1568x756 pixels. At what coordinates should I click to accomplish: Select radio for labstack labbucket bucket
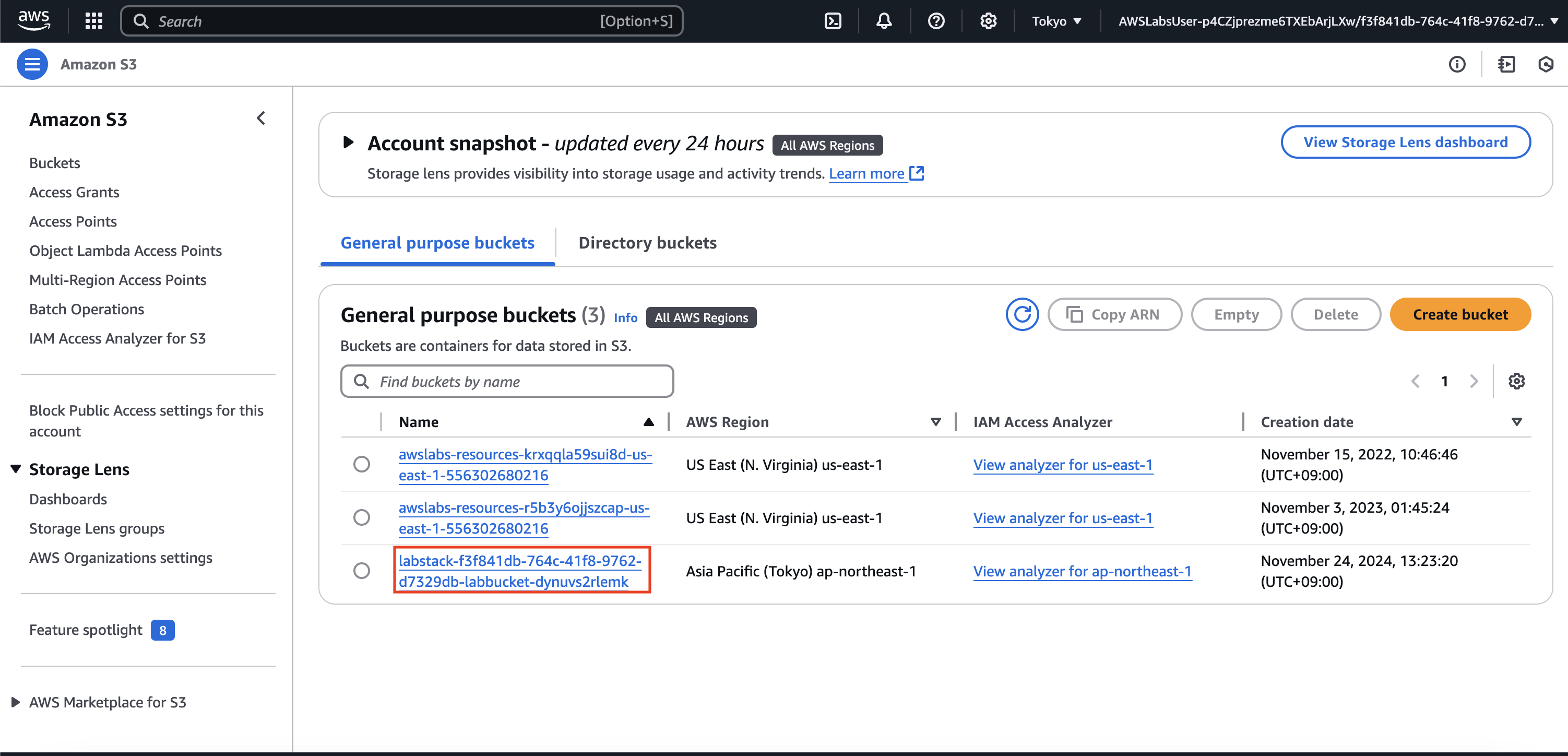point(362,571)
